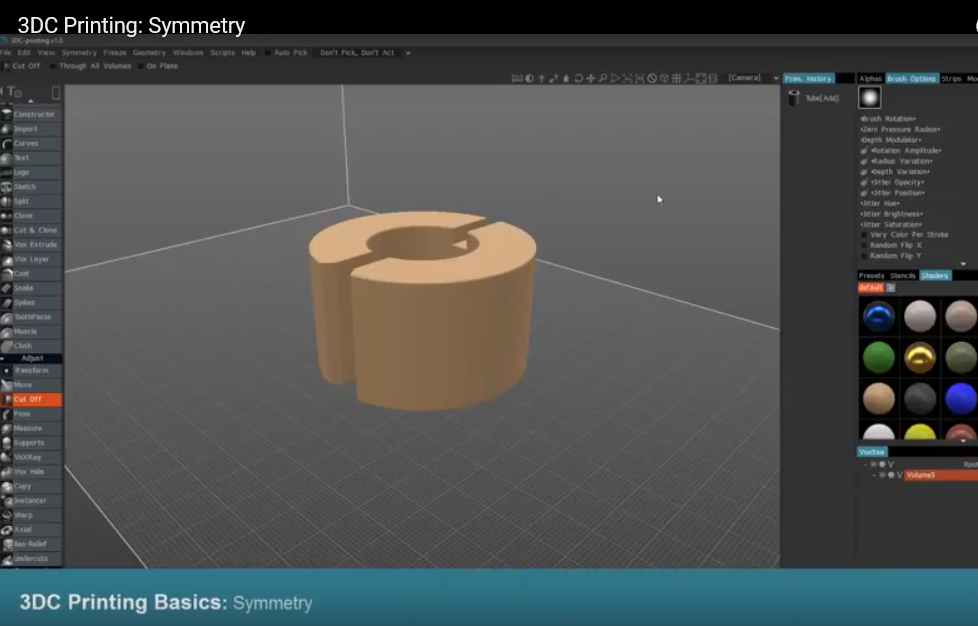
Task: Select the Curves tool
Action: tap(31, 143)
